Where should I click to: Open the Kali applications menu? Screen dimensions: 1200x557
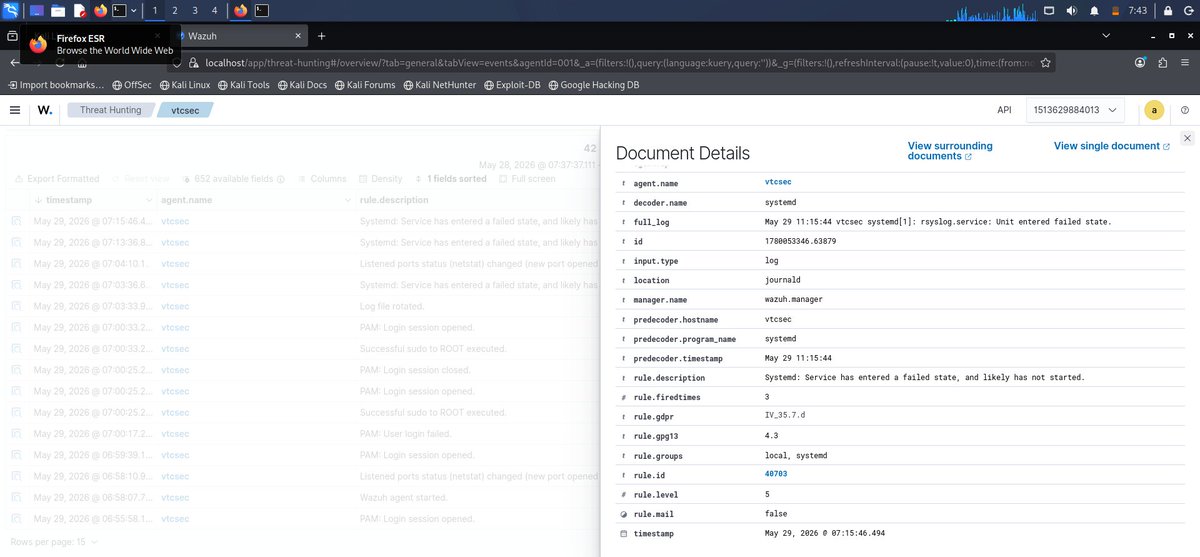(10, 11)
